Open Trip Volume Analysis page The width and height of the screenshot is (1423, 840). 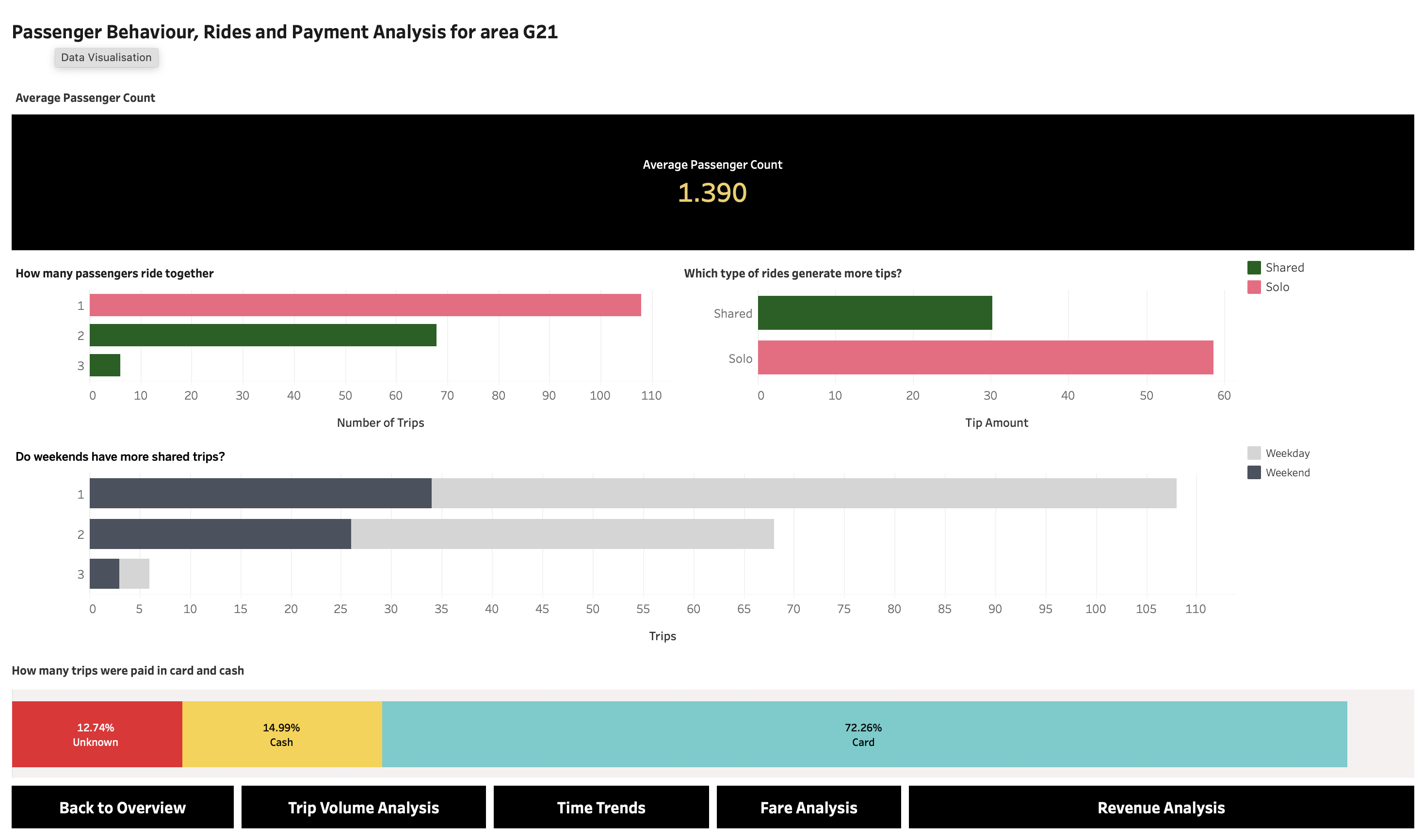pyautogui.click(x=363, y=807)
